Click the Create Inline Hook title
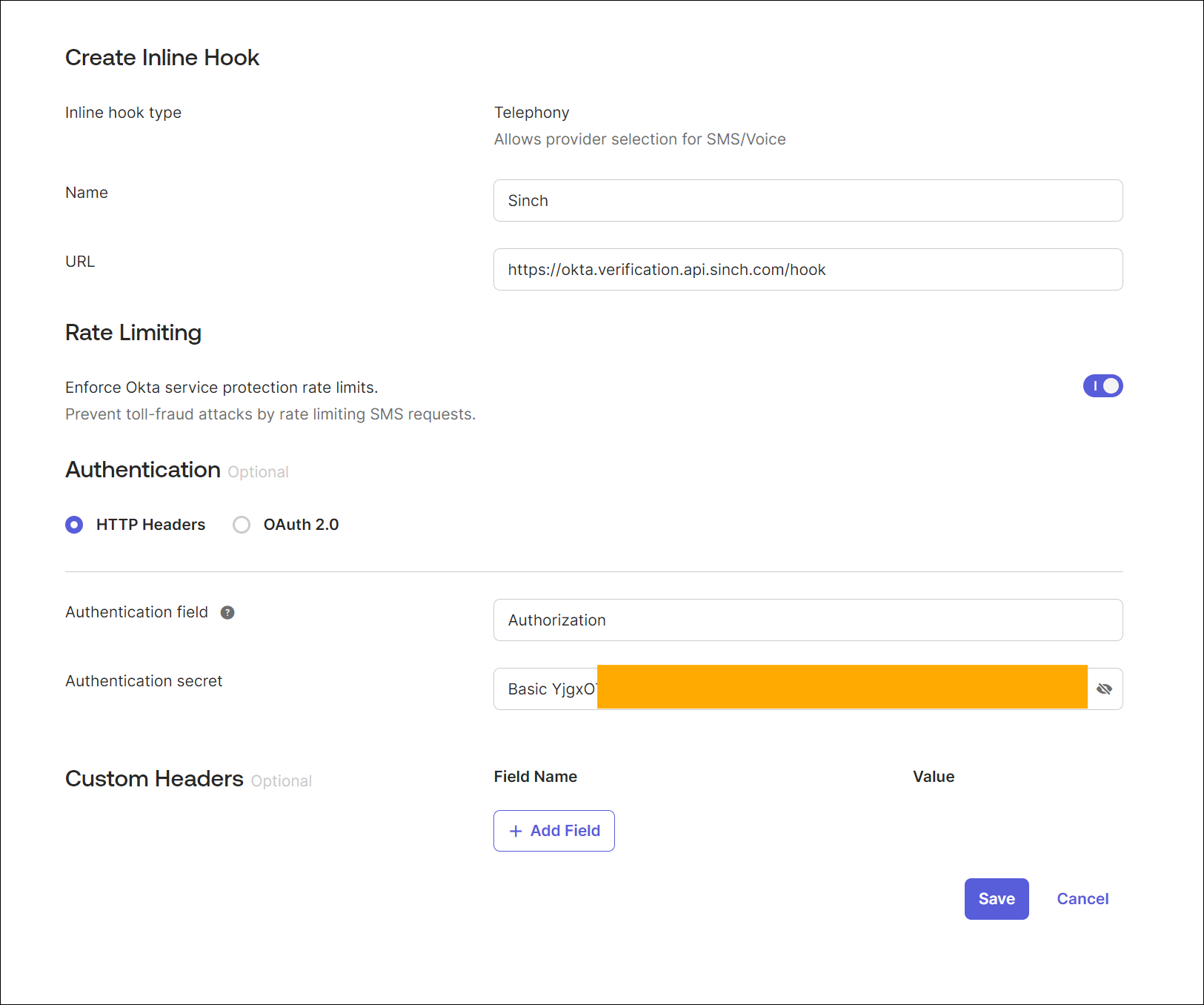The height and width of the screenshot is (1005, 1204). click(162, 57)
